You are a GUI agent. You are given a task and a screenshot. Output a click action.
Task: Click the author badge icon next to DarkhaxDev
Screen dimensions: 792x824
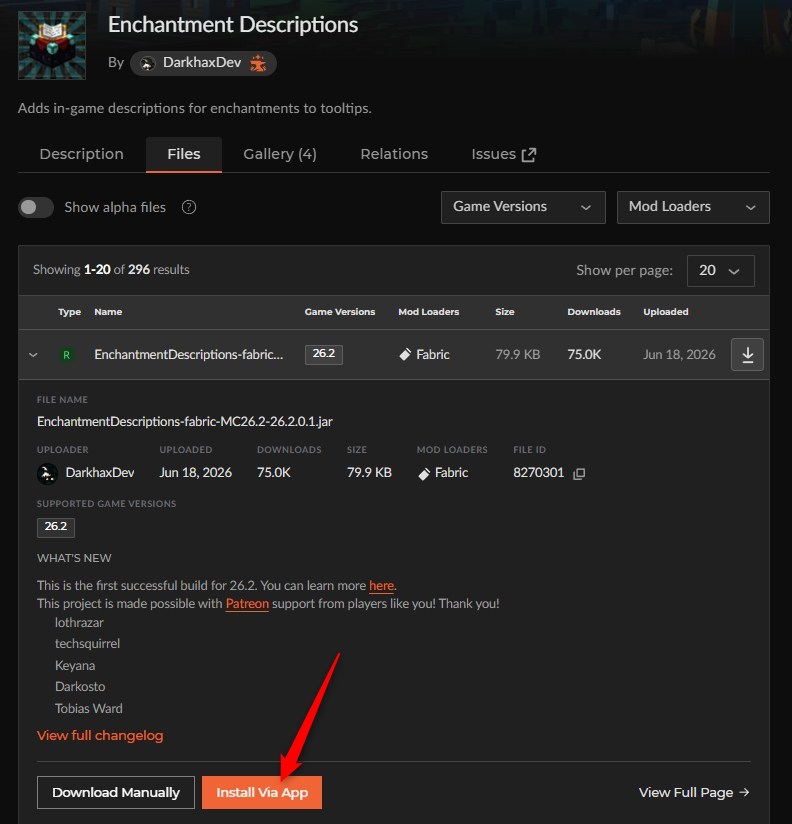(x=258, y=63)
